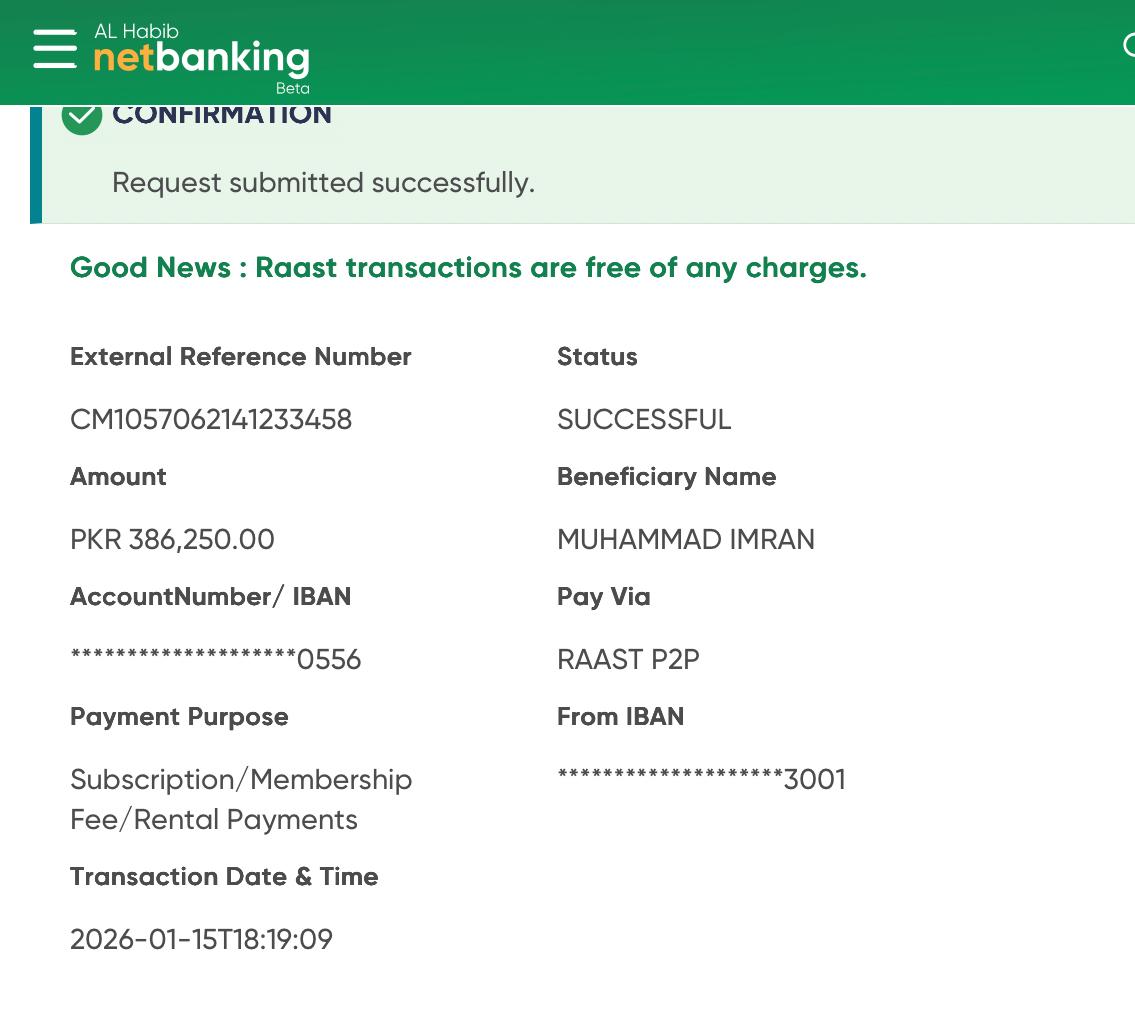Screen dimensions: 1135x1024
Task: Click the From IBAN ending 3001
Action: pos(701,779)
